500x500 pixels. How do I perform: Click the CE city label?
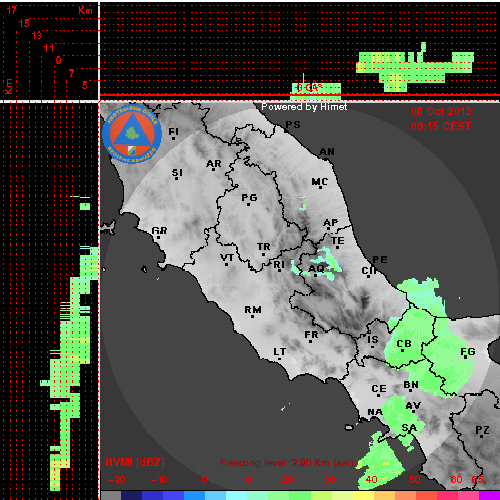379,389
